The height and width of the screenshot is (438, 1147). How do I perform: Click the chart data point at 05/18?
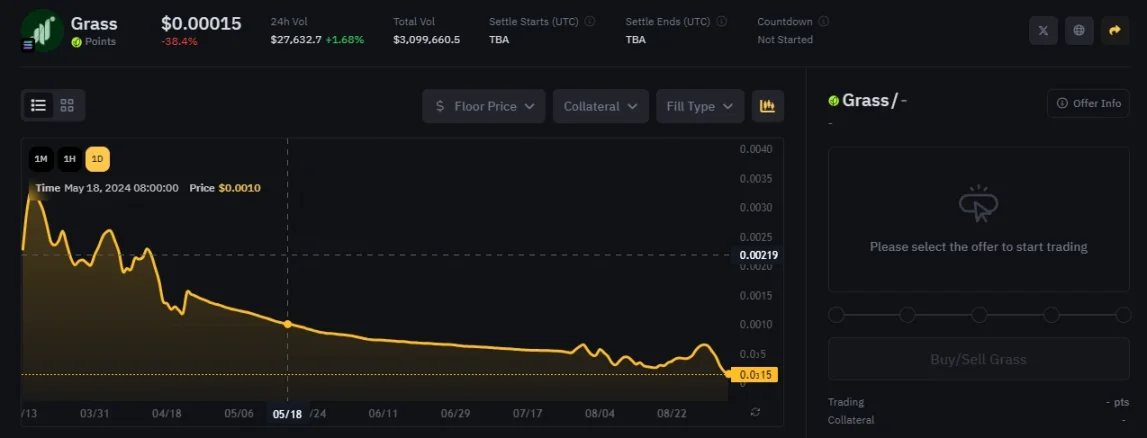[287, 324]
